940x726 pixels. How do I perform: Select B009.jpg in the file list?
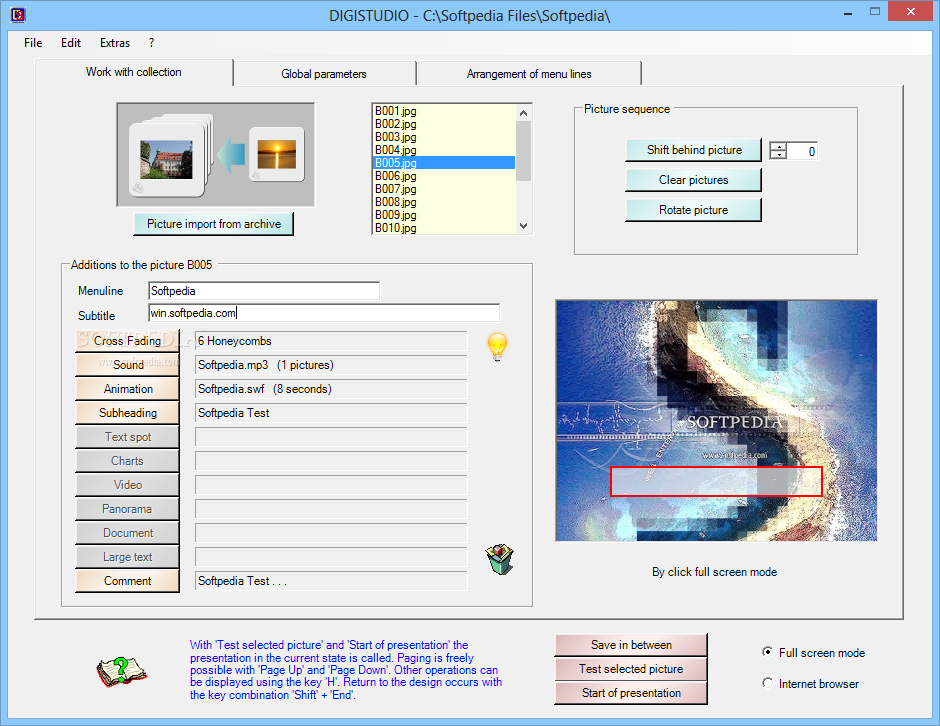(x=444, y=215)
